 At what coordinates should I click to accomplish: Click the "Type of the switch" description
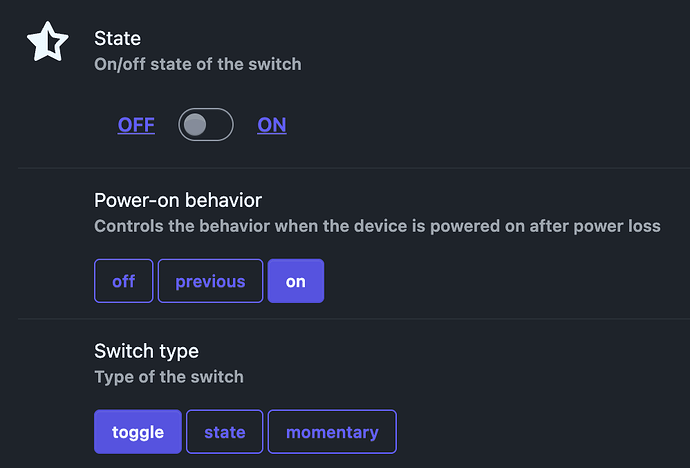tap(169, 377)
